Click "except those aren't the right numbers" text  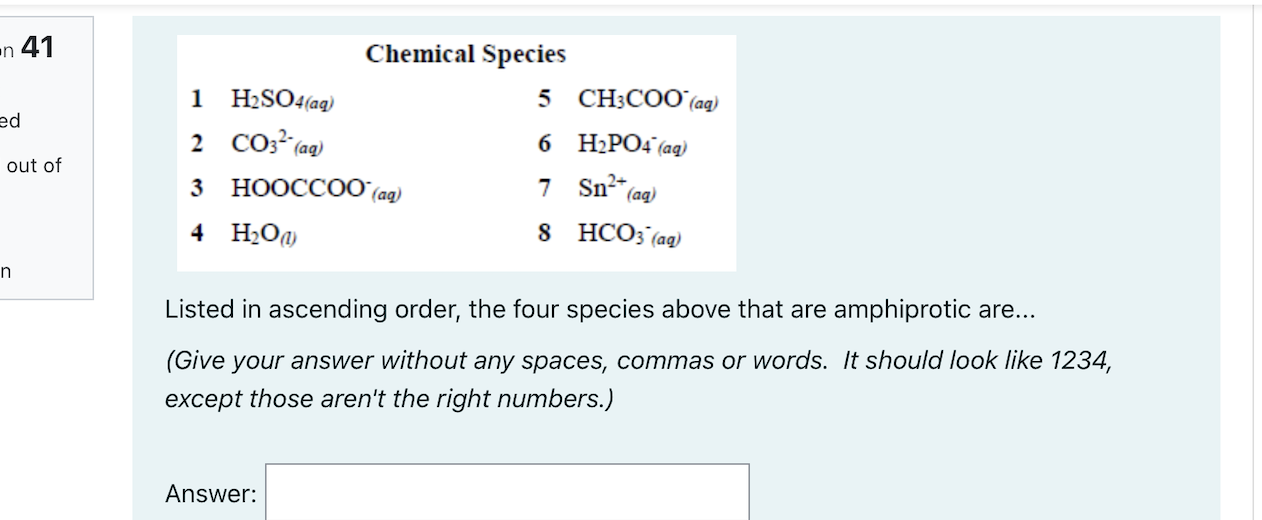[x=389, y=399]
